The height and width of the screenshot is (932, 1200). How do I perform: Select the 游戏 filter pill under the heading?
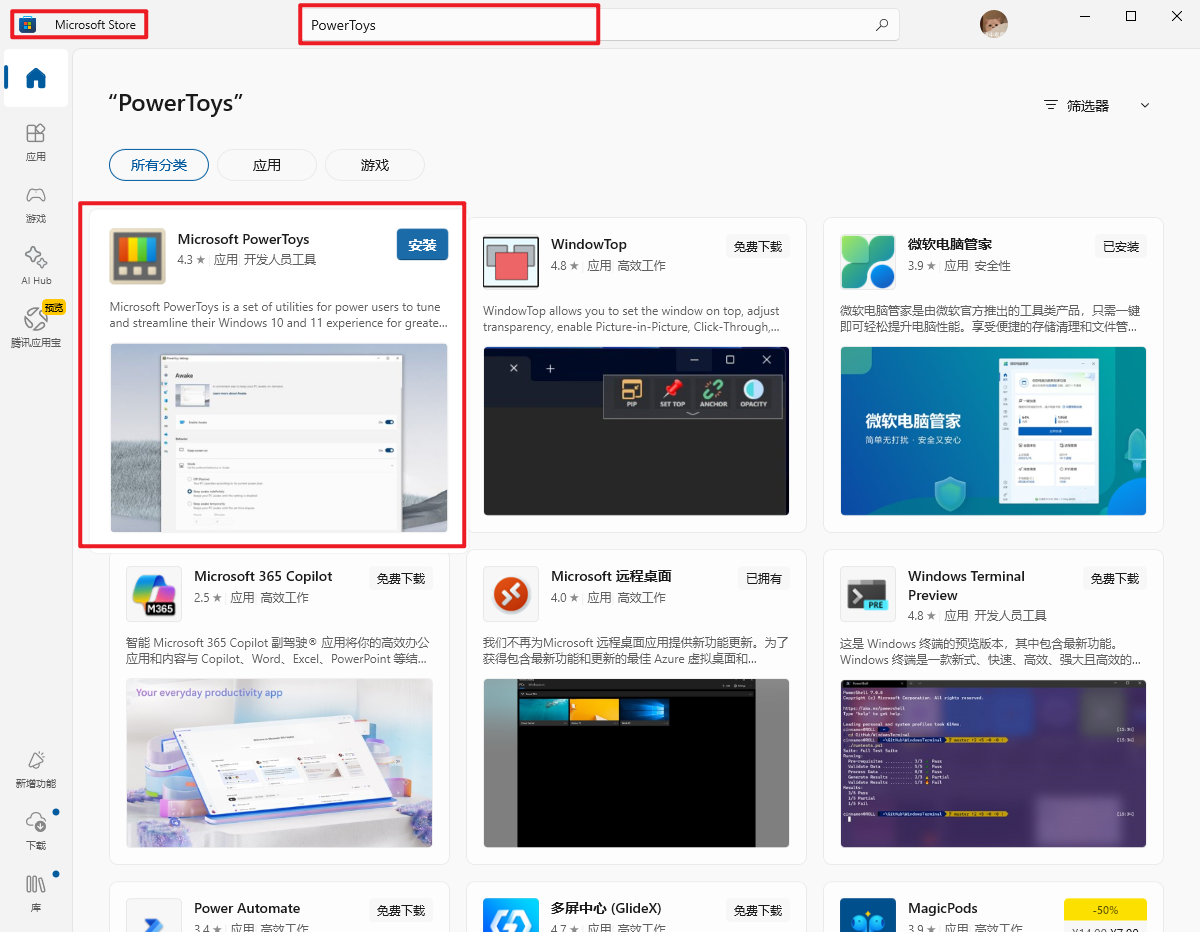tap(375, 165)
